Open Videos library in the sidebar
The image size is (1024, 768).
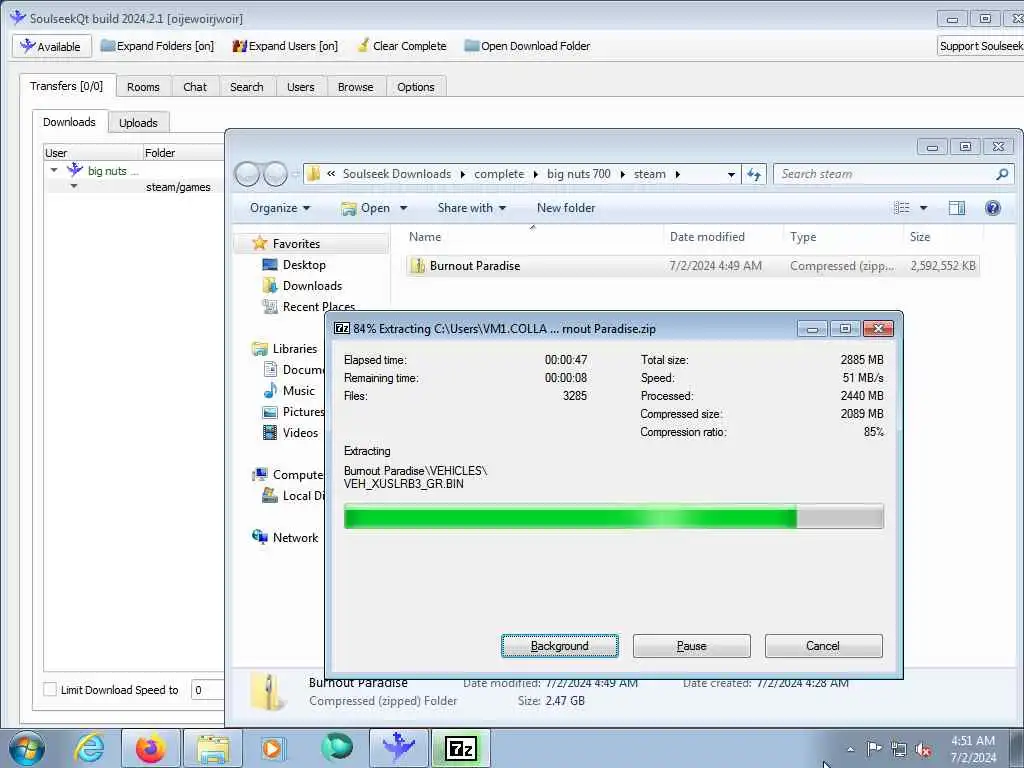pyautogui.click(x=300, y=432)
